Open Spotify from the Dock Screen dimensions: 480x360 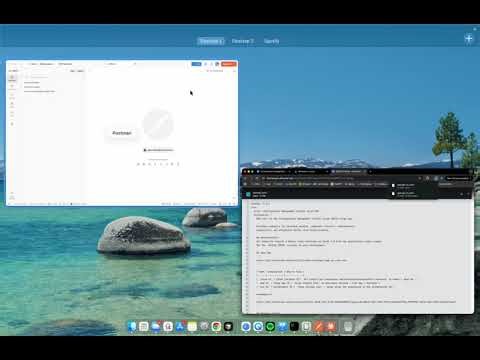[270, 326]
